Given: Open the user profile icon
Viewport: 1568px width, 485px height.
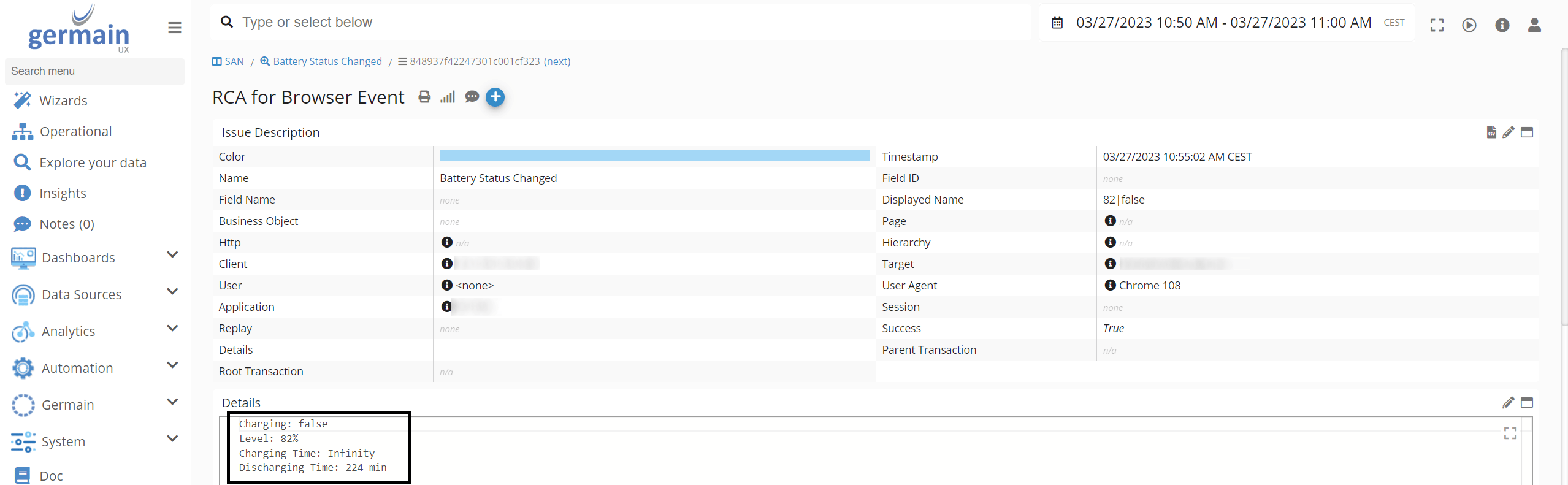Looking at the screenshot, I should tap(1534, 25).
